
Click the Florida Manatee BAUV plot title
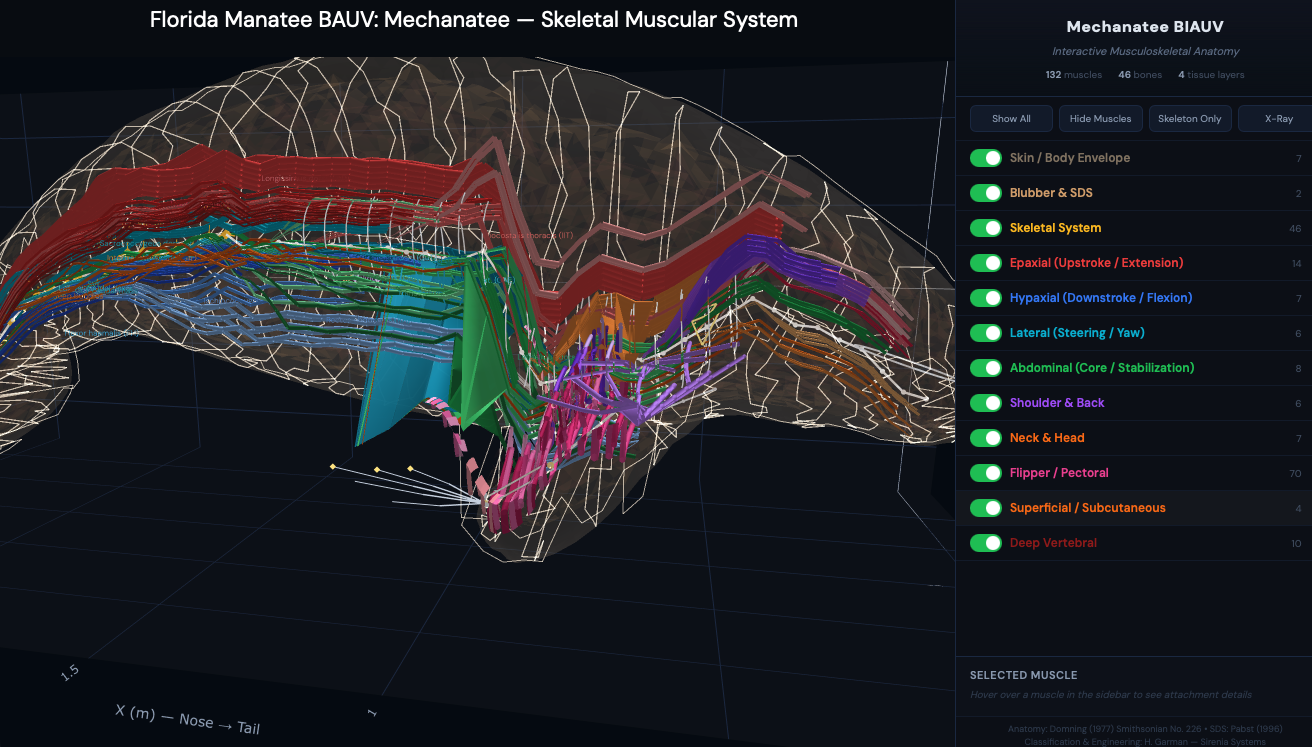[x=474, y=19]
